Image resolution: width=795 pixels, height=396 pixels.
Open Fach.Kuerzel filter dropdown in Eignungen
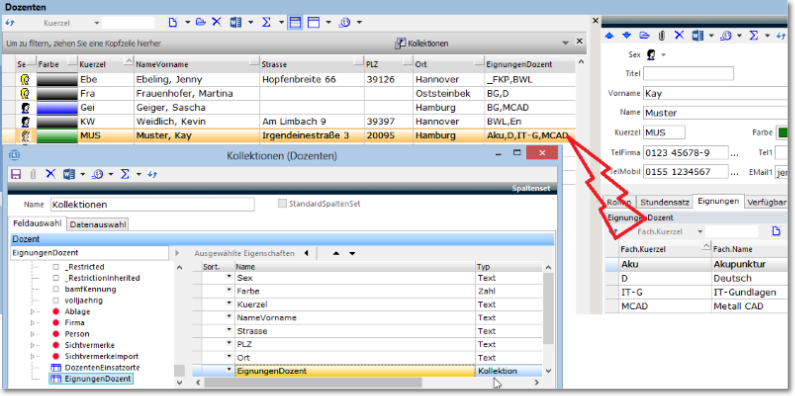click(x=700, y=232)
